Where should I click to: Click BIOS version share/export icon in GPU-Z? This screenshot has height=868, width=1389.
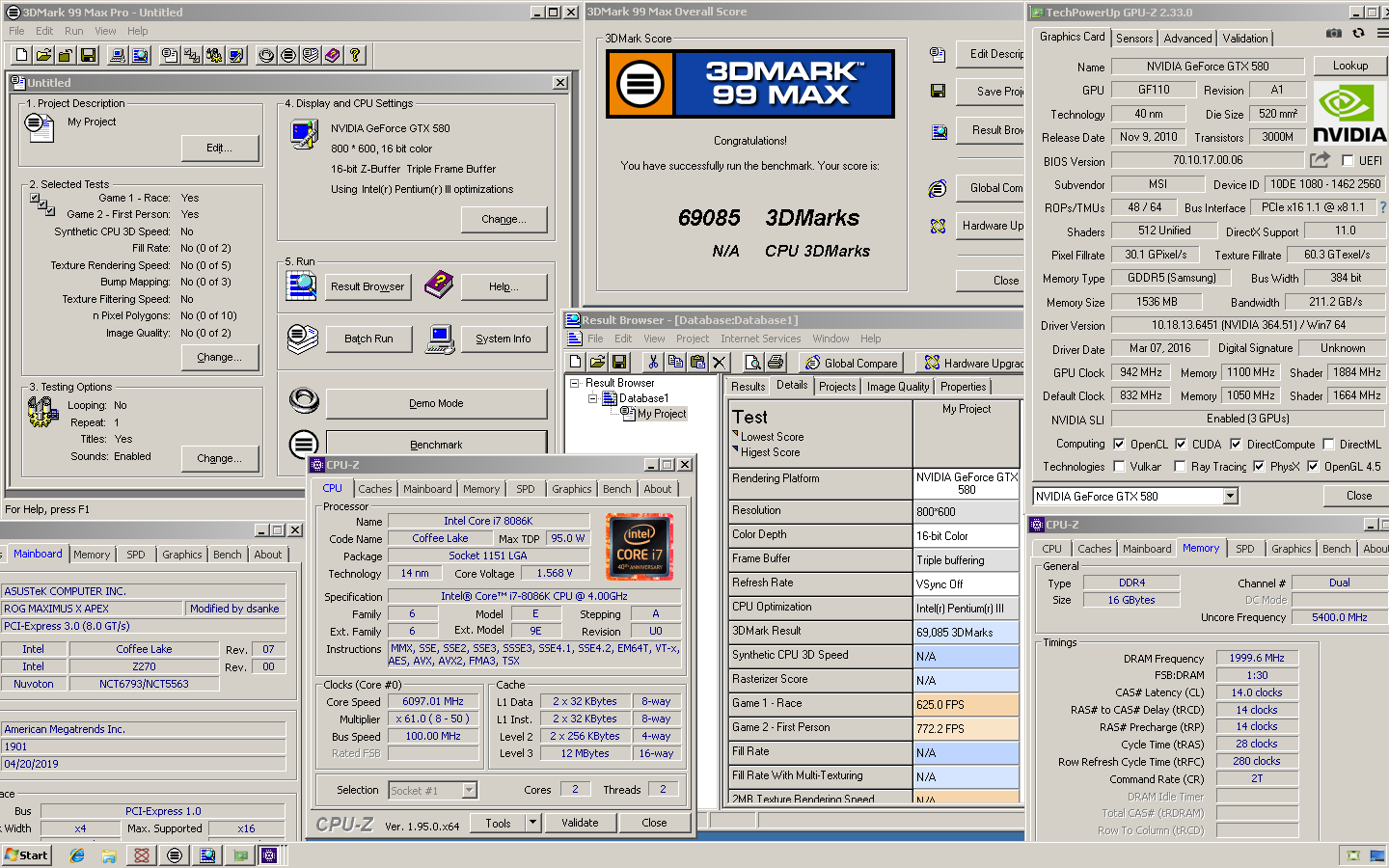1320,160
